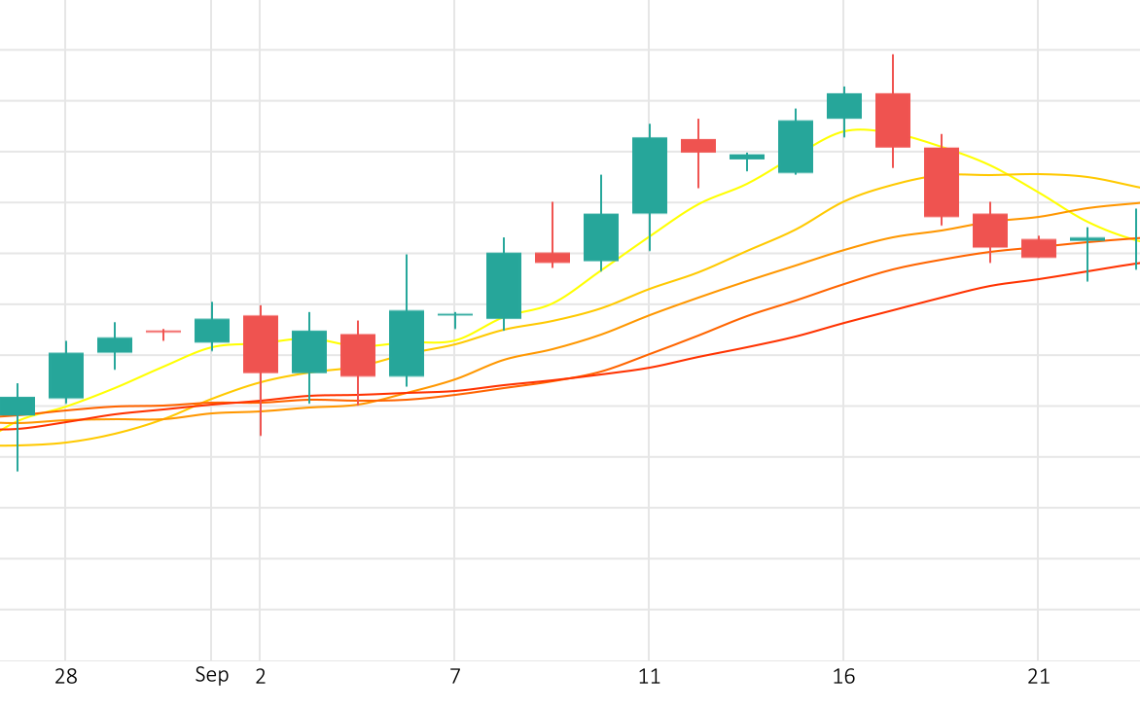Click the red candle at 21
Viewport: 1140px width, 710px height.
click(1038, 248)
